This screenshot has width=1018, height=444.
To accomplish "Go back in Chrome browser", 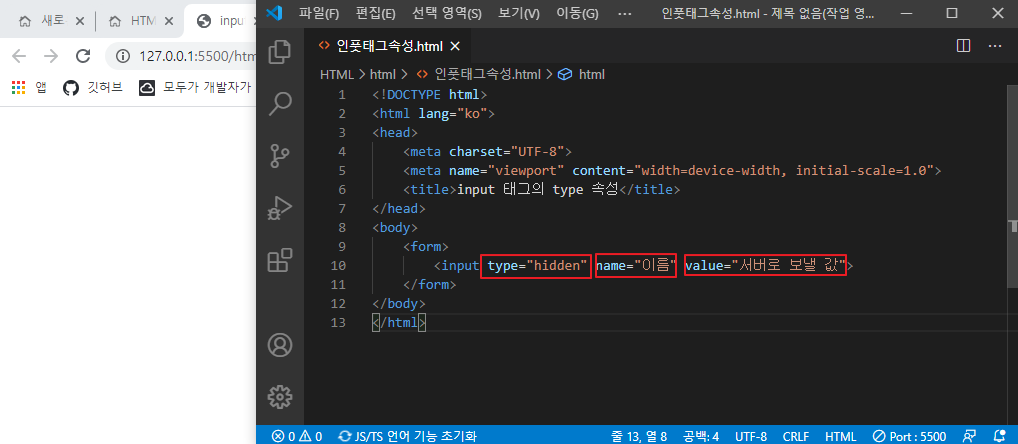I will point(19,56).
